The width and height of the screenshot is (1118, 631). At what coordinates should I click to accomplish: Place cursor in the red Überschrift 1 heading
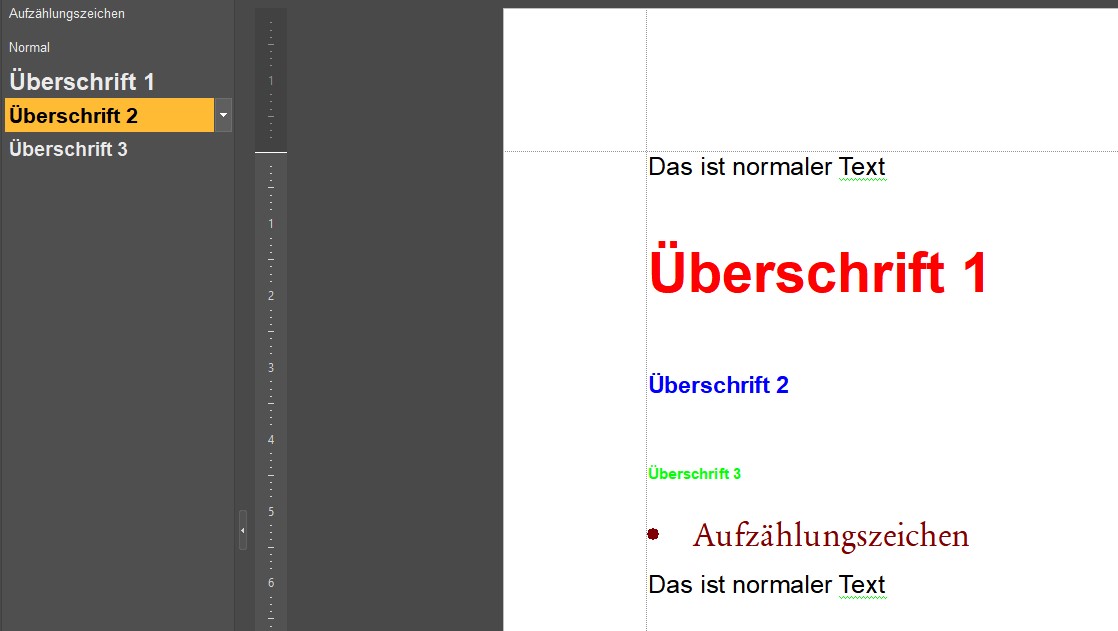[818, 273]
